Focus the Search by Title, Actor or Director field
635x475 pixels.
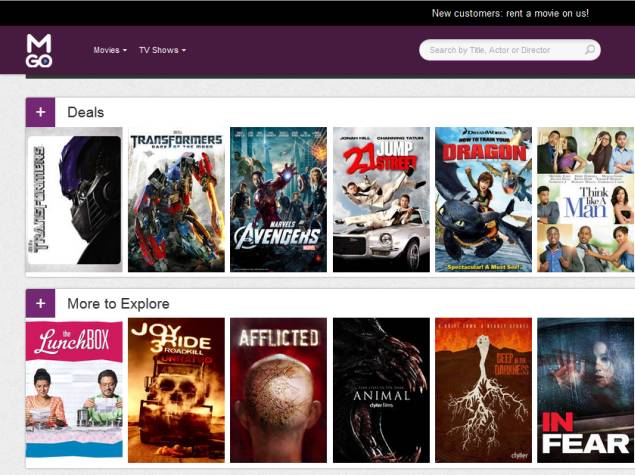[x=509, y=50]
